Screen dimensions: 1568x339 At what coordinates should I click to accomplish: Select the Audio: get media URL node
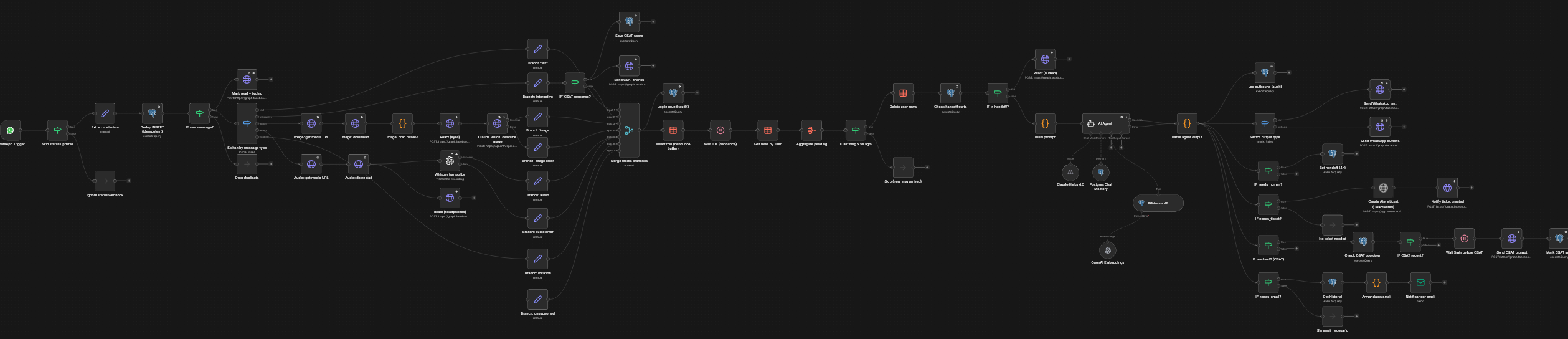tap(311, 164)
